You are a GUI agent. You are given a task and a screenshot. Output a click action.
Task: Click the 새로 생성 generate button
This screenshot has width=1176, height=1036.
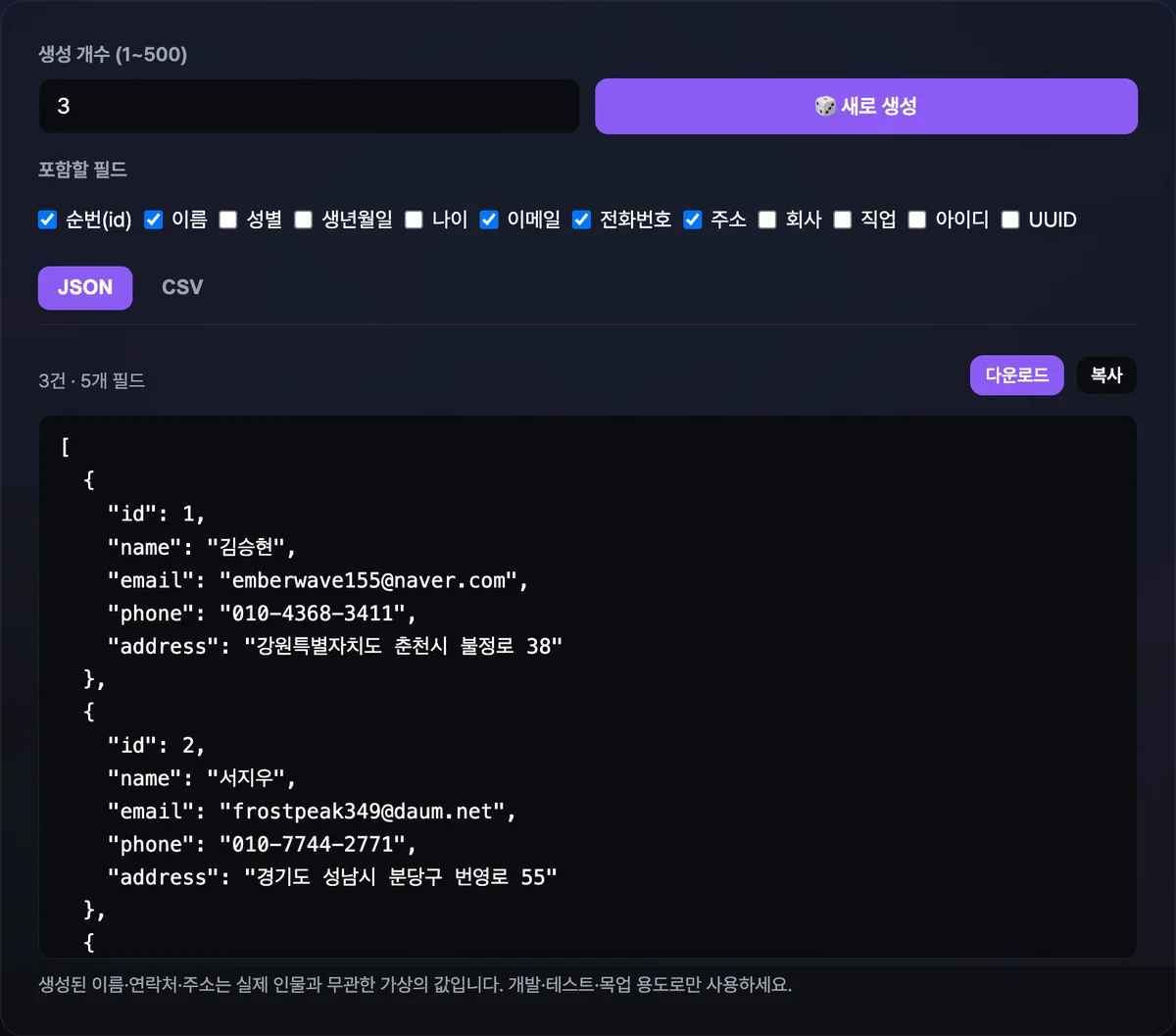pyautogui.click(x=866, y=106)
